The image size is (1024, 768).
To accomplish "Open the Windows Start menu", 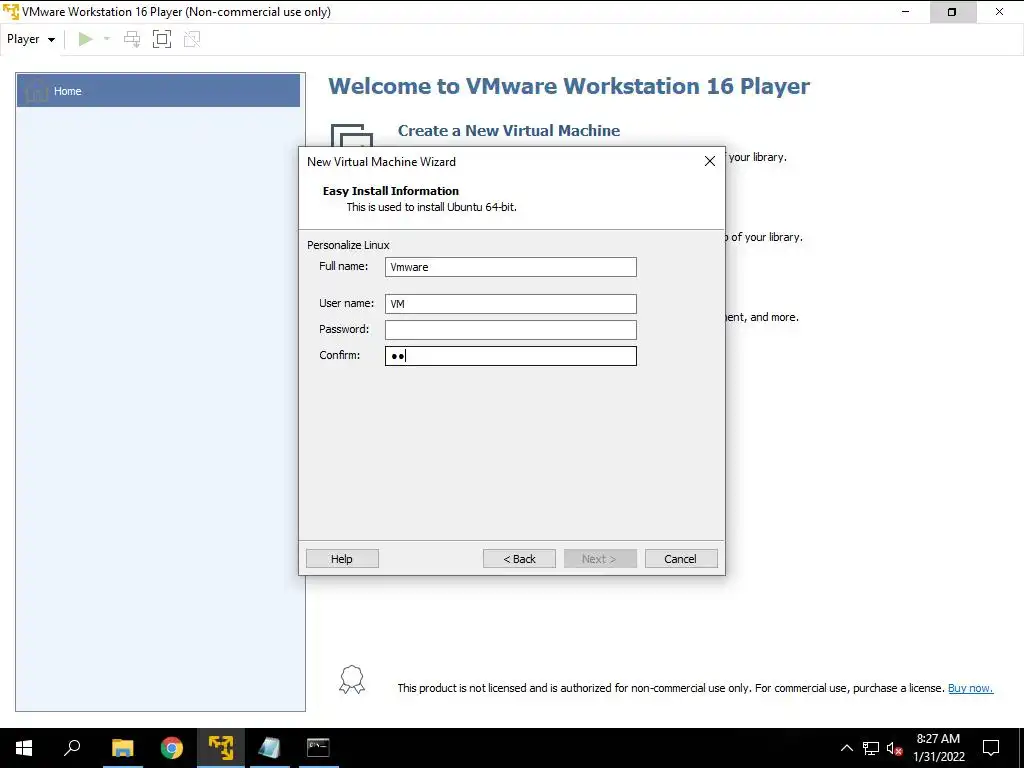I will [x=24, y=748].
